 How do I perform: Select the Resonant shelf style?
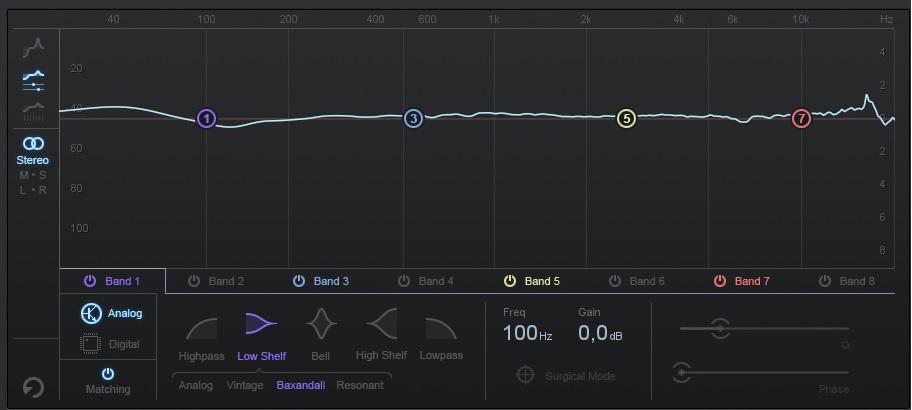tap(359, 385)
